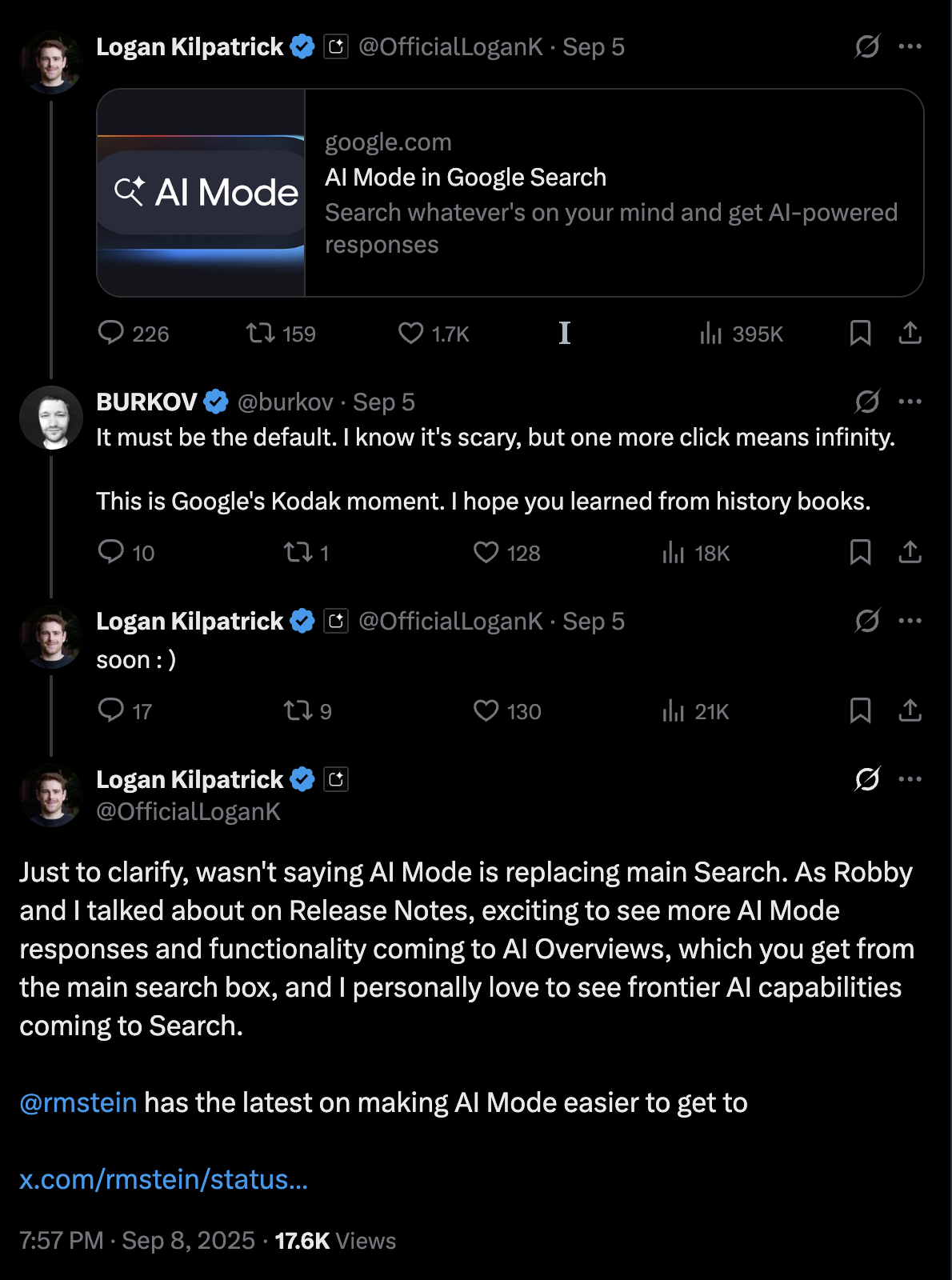Screen dimensions: 952x1280
Task: Like the tweet with 1.7K likes
Action: coord(411,333)
